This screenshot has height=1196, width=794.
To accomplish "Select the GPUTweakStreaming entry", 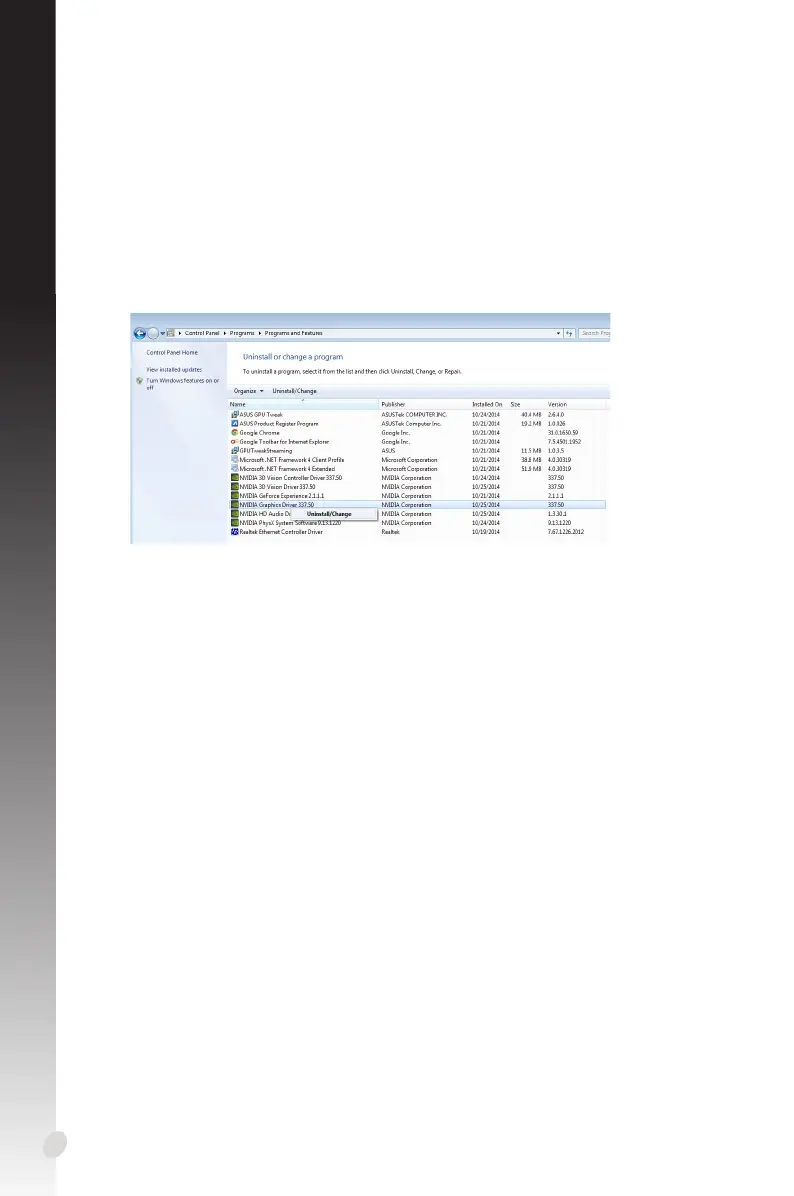I will pyautogui.click(x=265, y=451).
